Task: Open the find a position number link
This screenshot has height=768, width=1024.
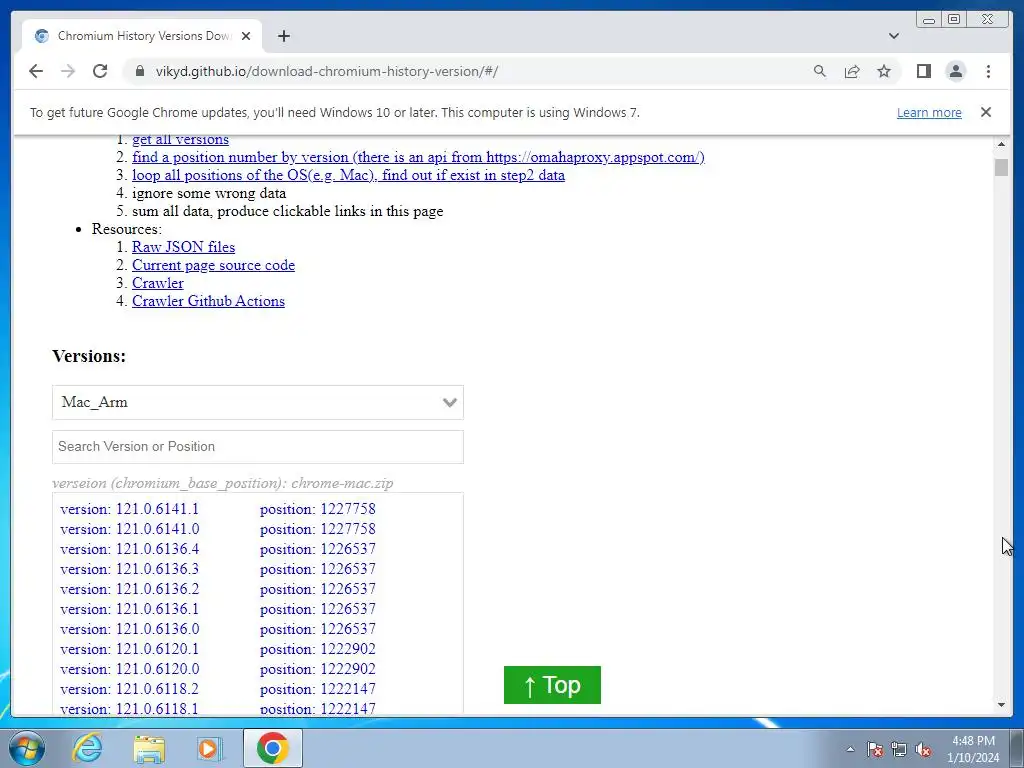Action: [418, 157]
